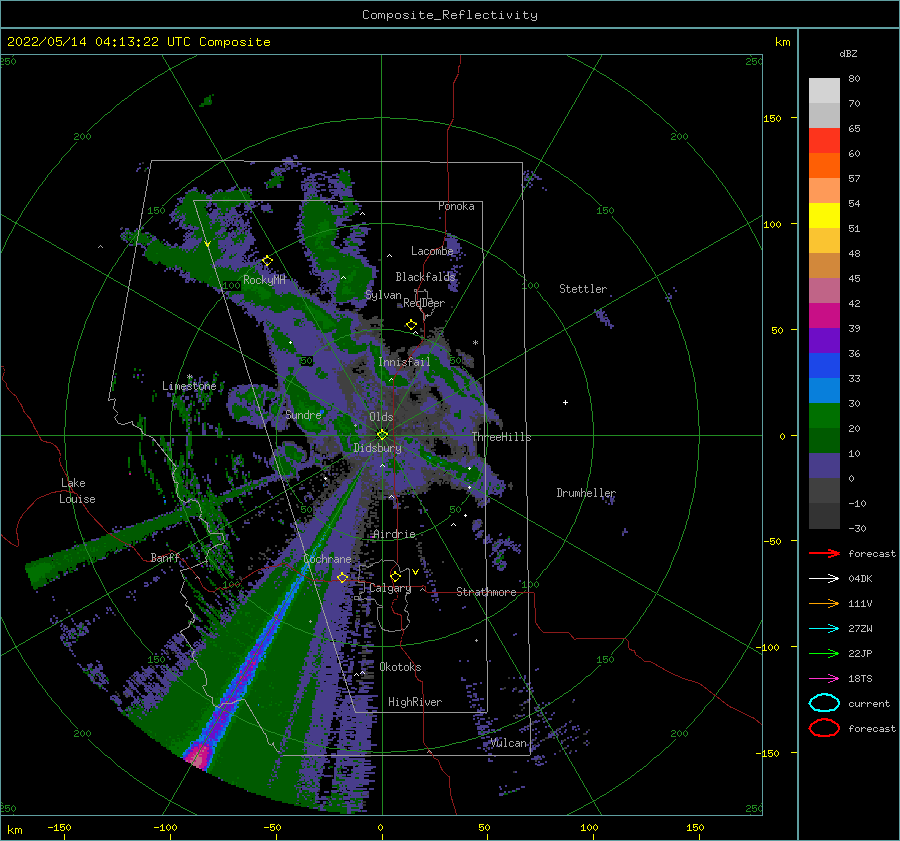Image resolution: width=900 pixels, height=841 pixels.
Task: Click the yellow diamond marker near Red Deer
Action: [411, 325]
